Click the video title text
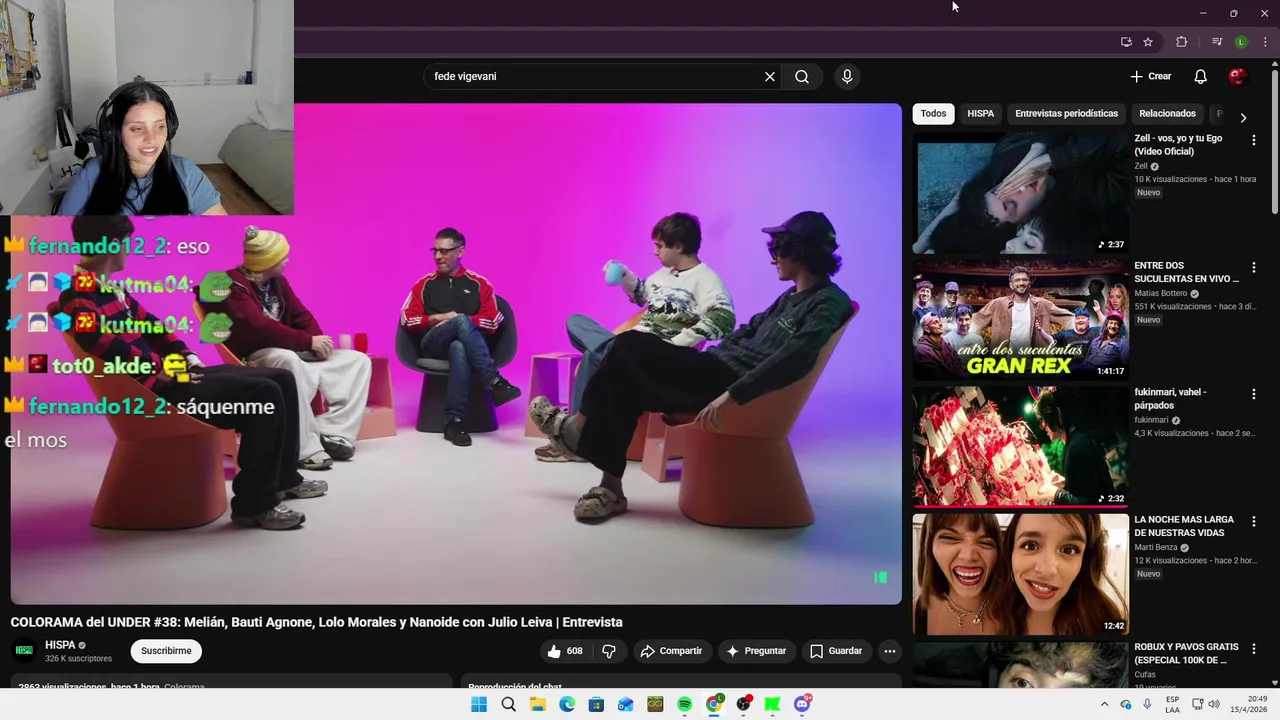Viewport: 1280px width, 720px height. pos(316,622)
